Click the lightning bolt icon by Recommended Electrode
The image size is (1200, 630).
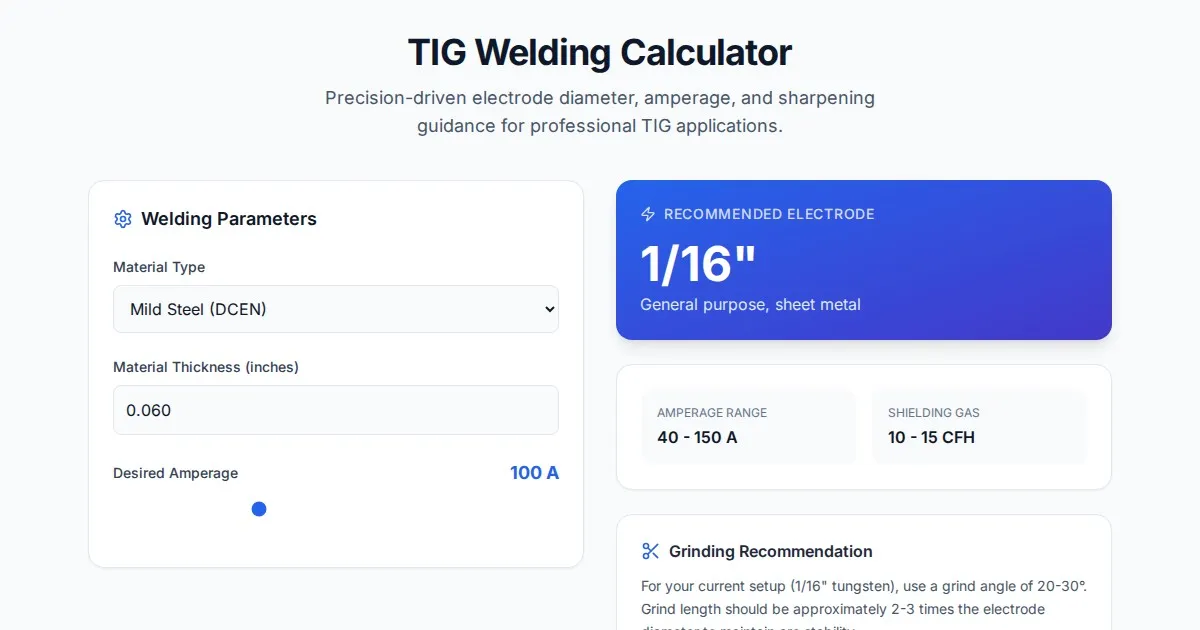[x=648, y=214]
